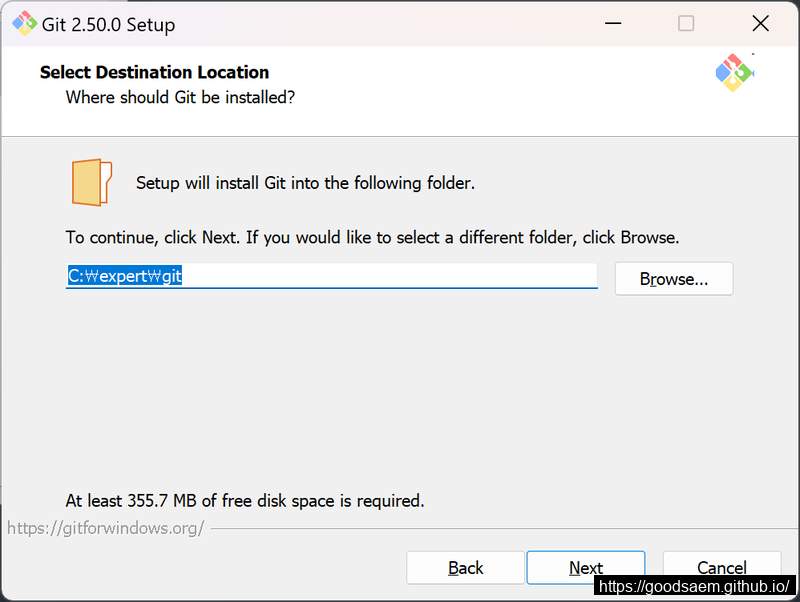Click the Select Destination Location heading

[x=155, y=72]
